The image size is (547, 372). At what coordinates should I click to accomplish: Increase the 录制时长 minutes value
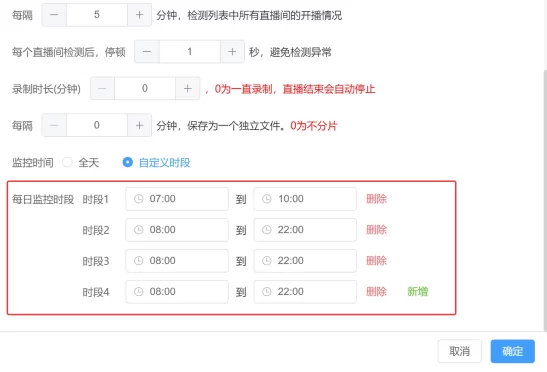[x=188, y=89]
